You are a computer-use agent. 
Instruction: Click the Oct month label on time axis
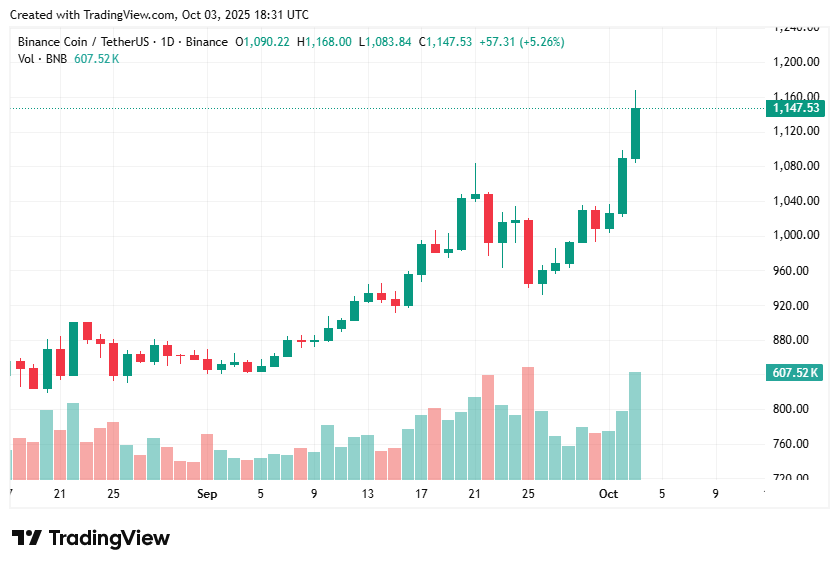[x=608, y=494]
